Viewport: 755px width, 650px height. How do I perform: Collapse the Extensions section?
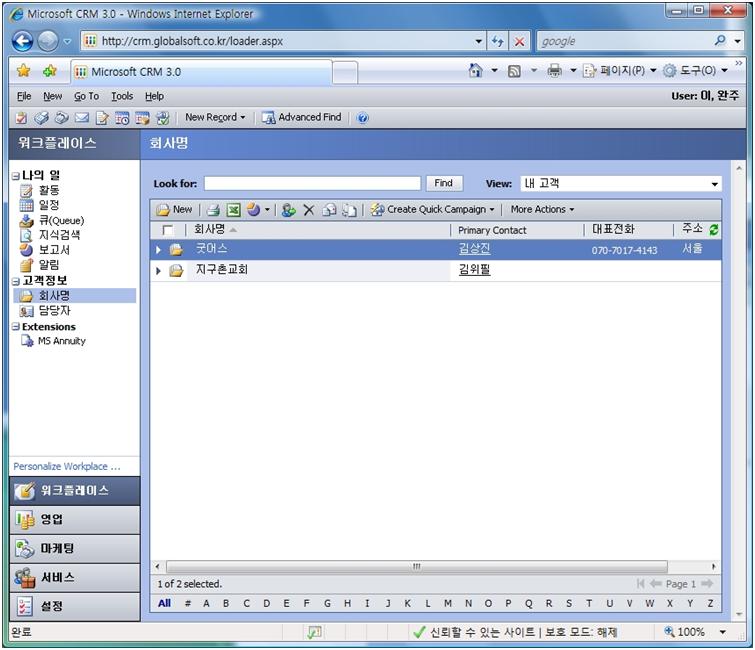15,326
